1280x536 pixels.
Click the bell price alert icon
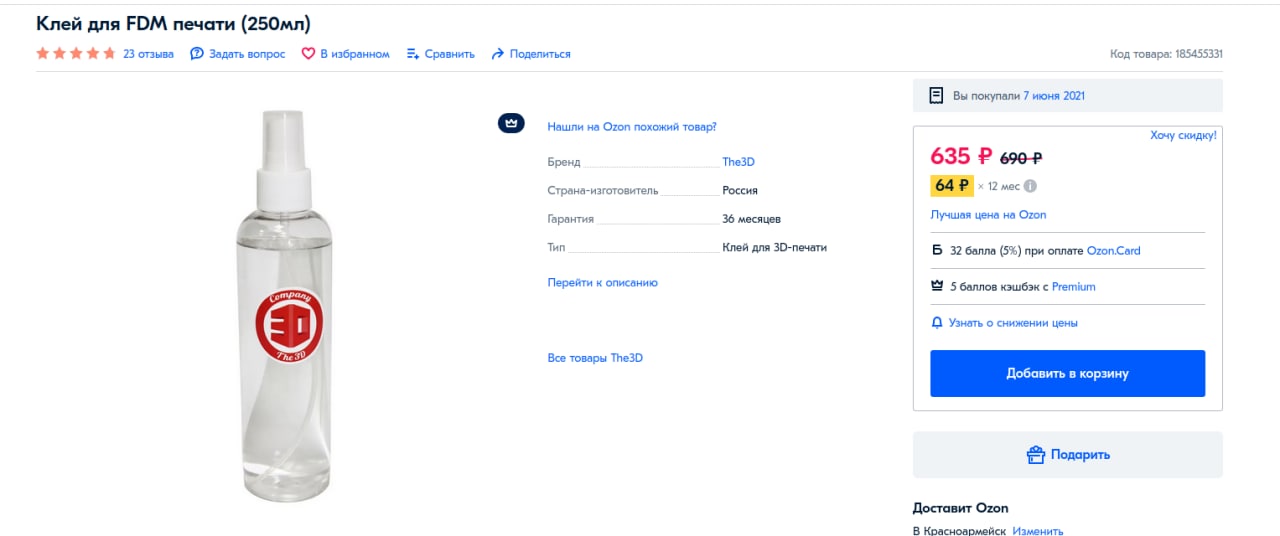click(x=937, y=323)
